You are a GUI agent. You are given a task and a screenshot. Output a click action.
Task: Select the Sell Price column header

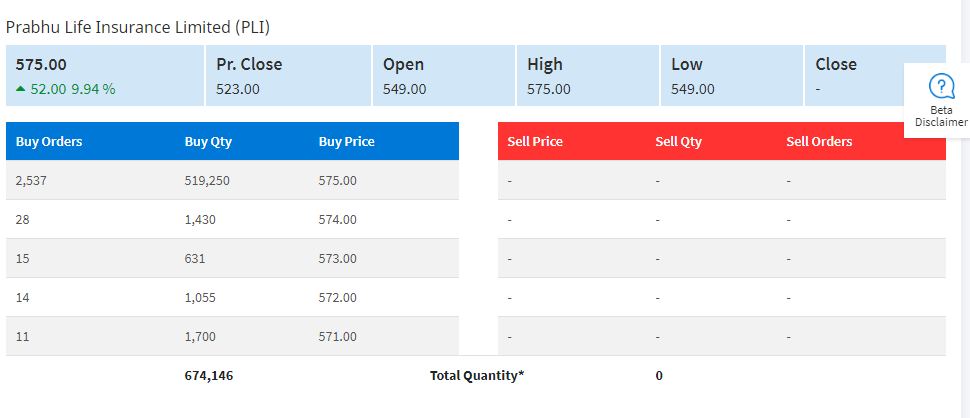[535, 141]
